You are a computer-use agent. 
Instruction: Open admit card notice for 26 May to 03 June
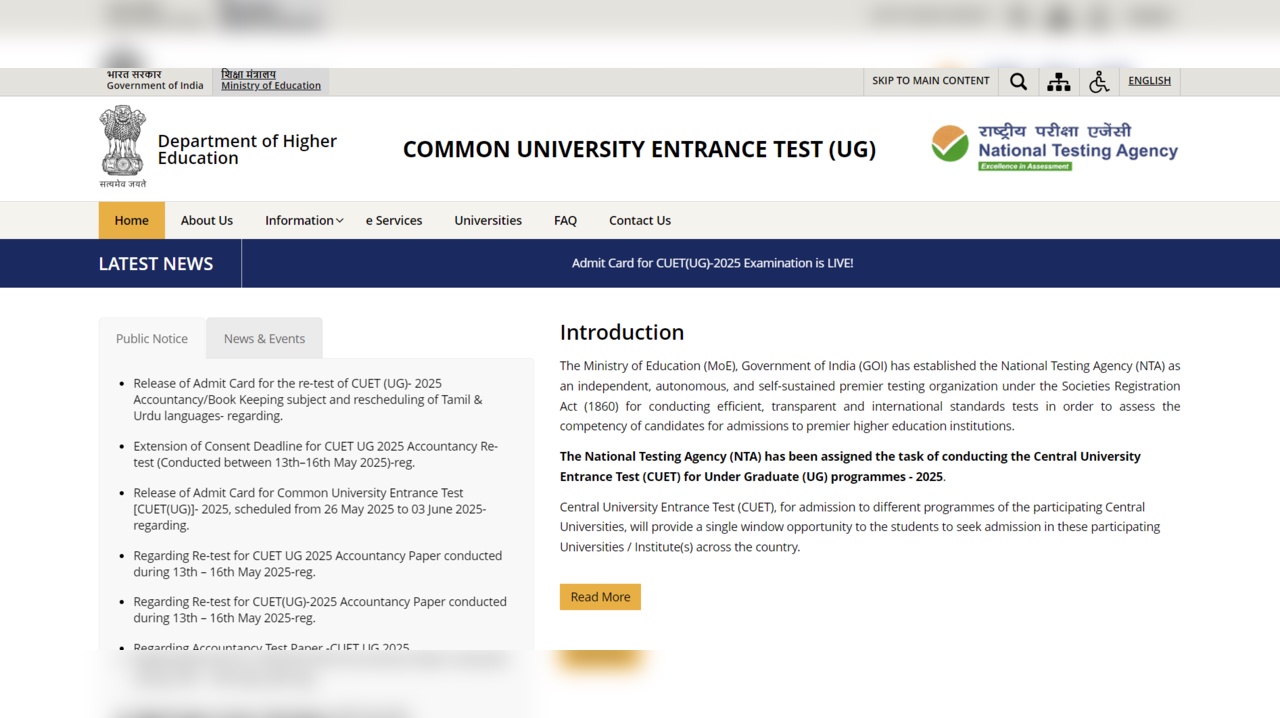point(310,509)
